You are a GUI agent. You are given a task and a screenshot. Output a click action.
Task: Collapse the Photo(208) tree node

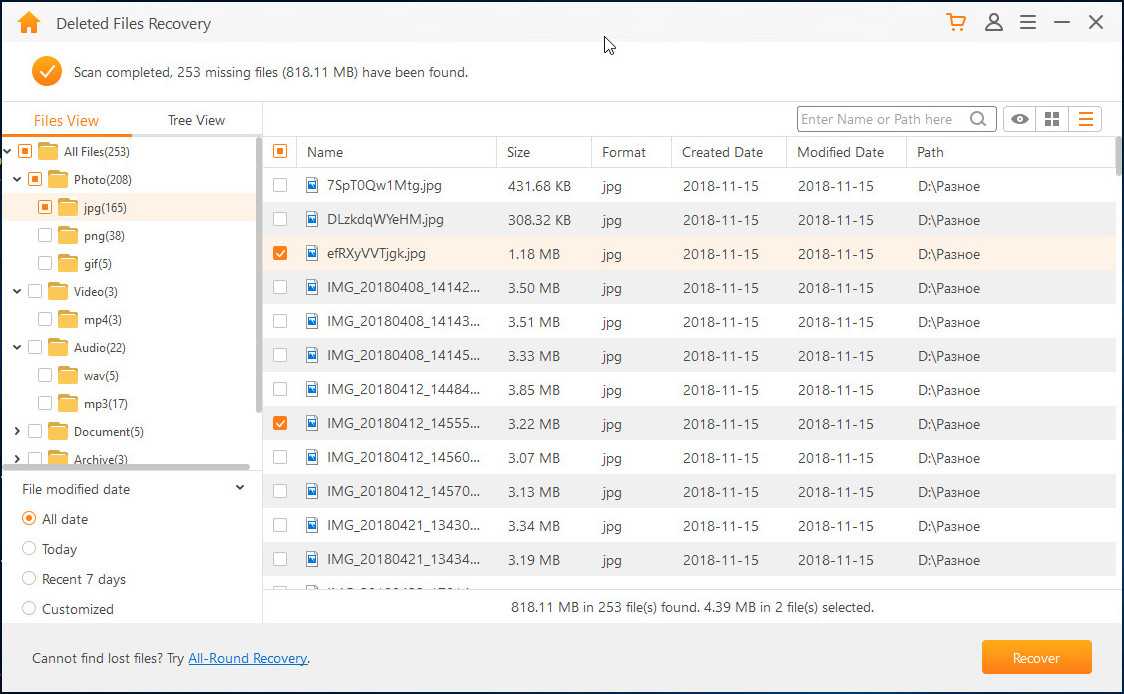(17, 180)
